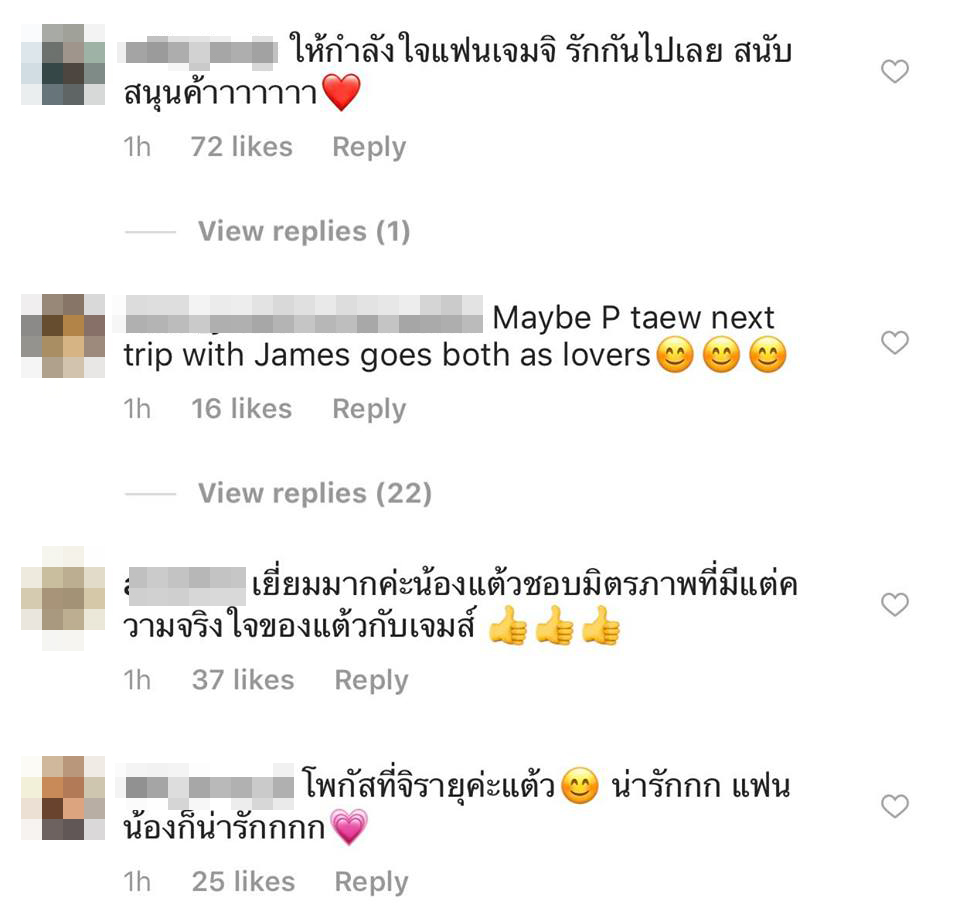Open fourth commenter's avatar
The height and width of the screenshot is (915, 960).
click(63, 798)
